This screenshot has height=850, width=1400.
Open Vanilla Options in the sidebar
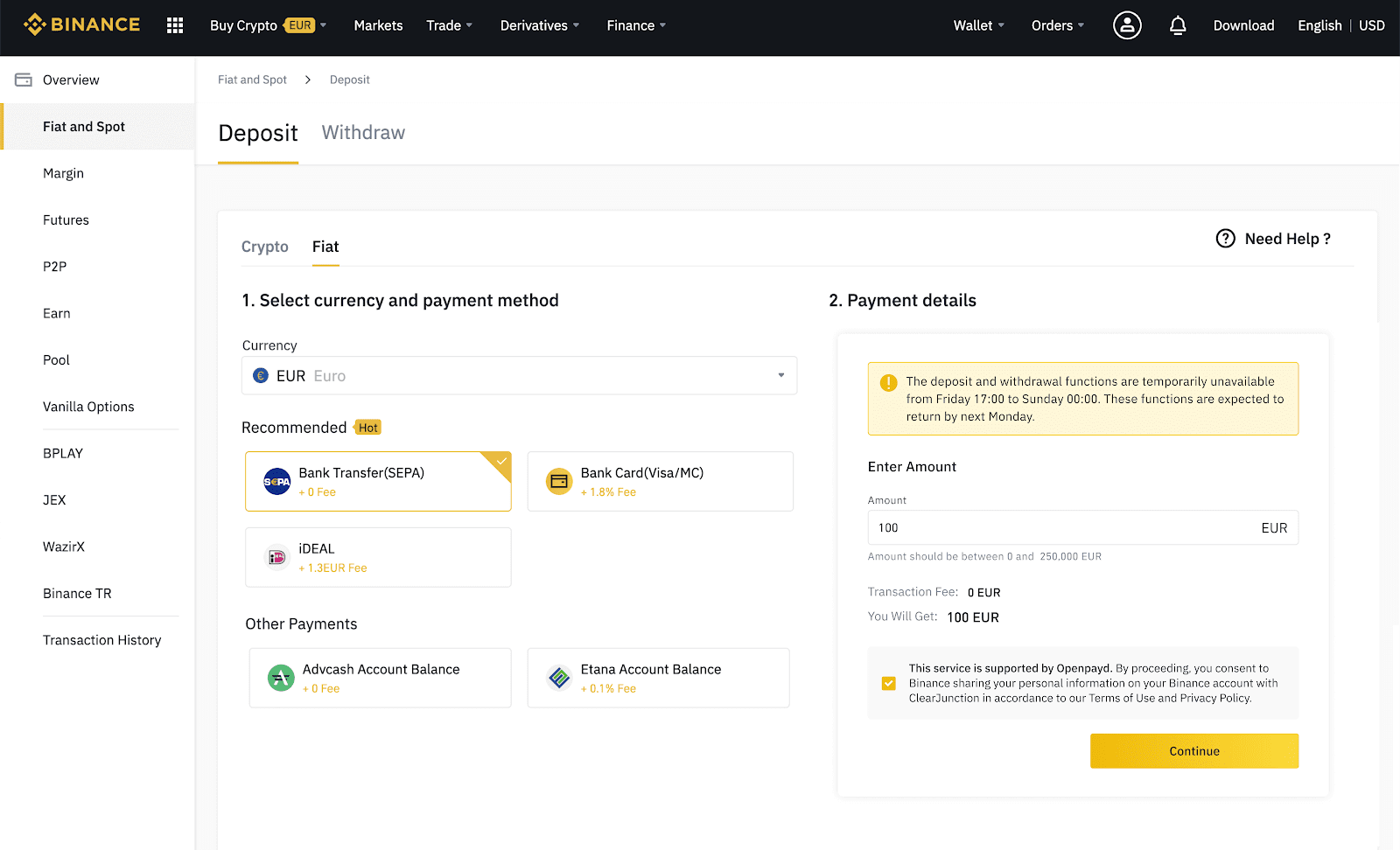[88, 407]
